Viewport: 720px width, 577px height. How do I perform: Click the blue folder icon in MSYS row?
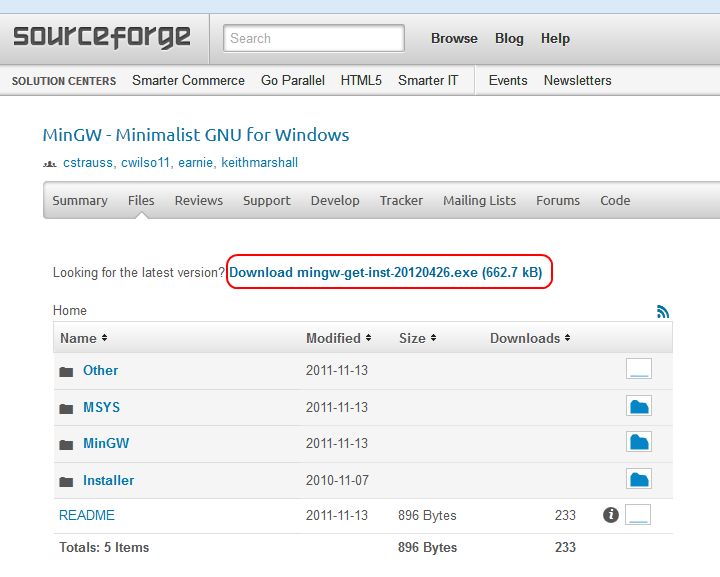tap(639, 406)
